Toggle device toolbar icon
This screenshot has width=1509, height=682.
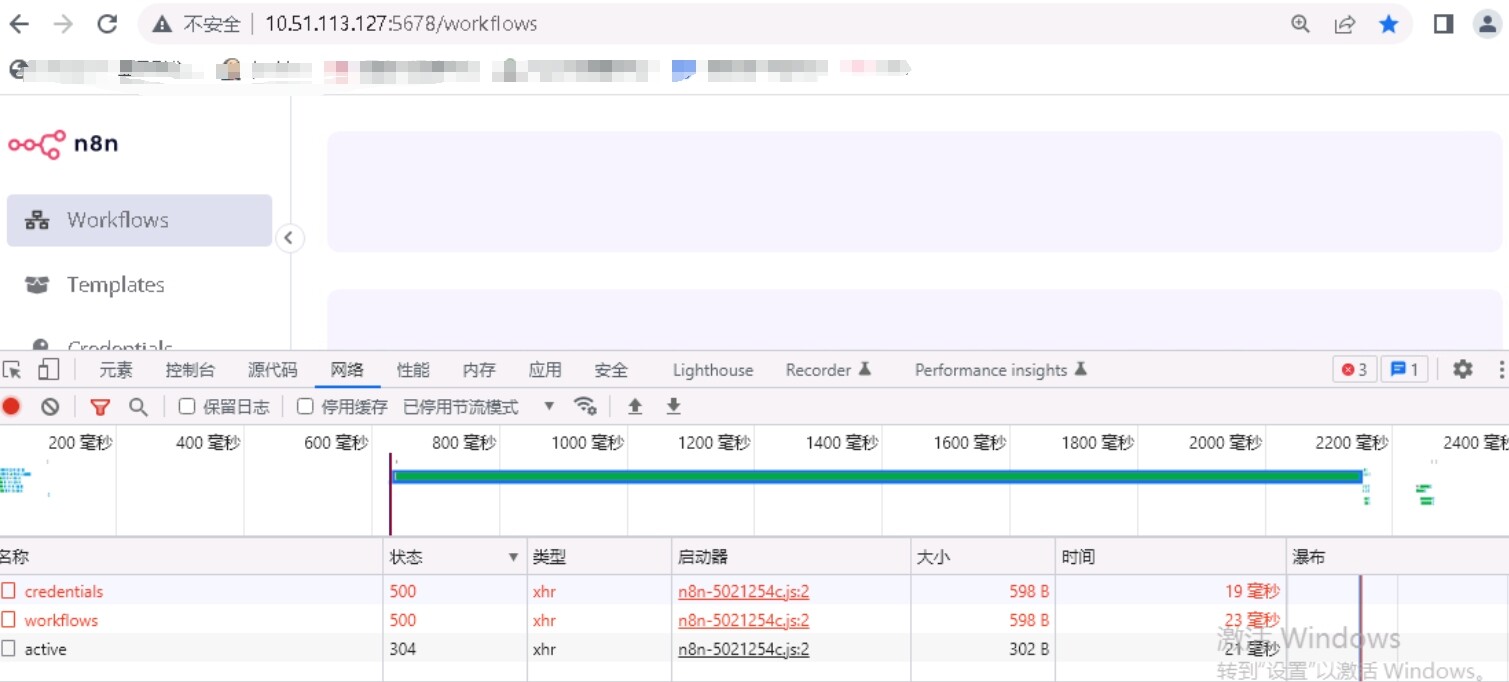pyautogui.click(x=48, y=369)
